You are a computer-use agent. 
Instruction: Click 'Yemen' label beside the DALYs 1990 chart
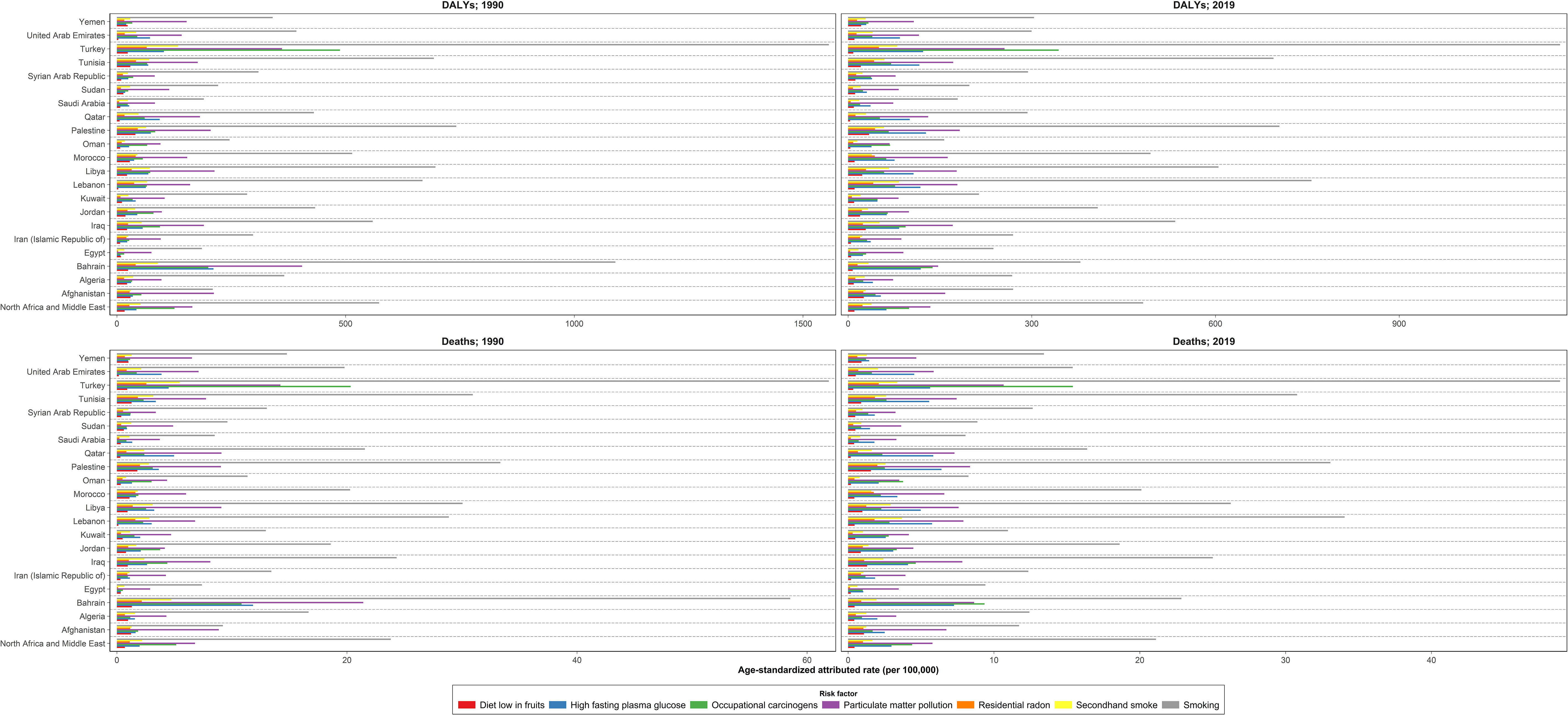[x=92, y=22]
